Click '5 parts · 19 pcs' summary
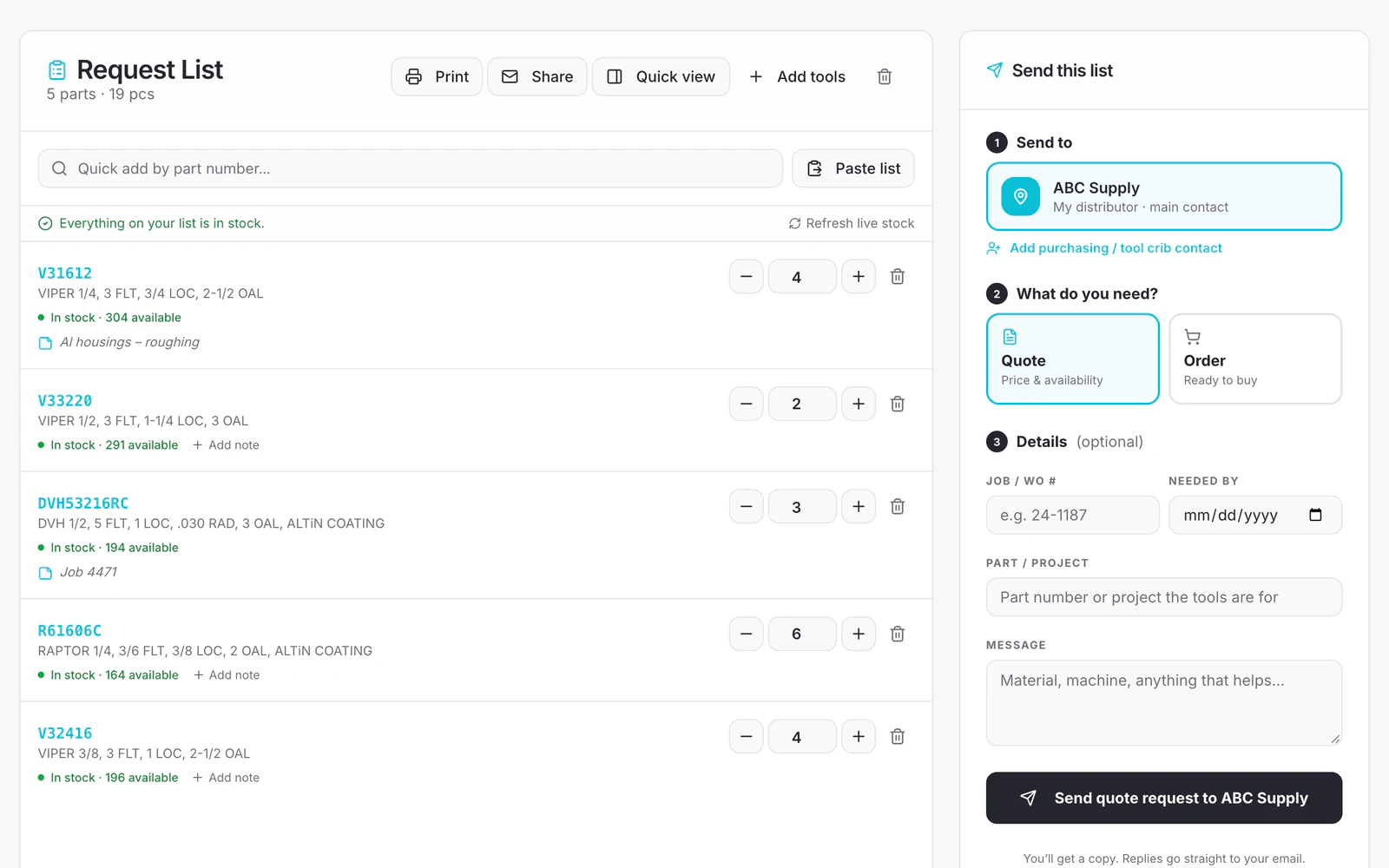 pos(101,94)
